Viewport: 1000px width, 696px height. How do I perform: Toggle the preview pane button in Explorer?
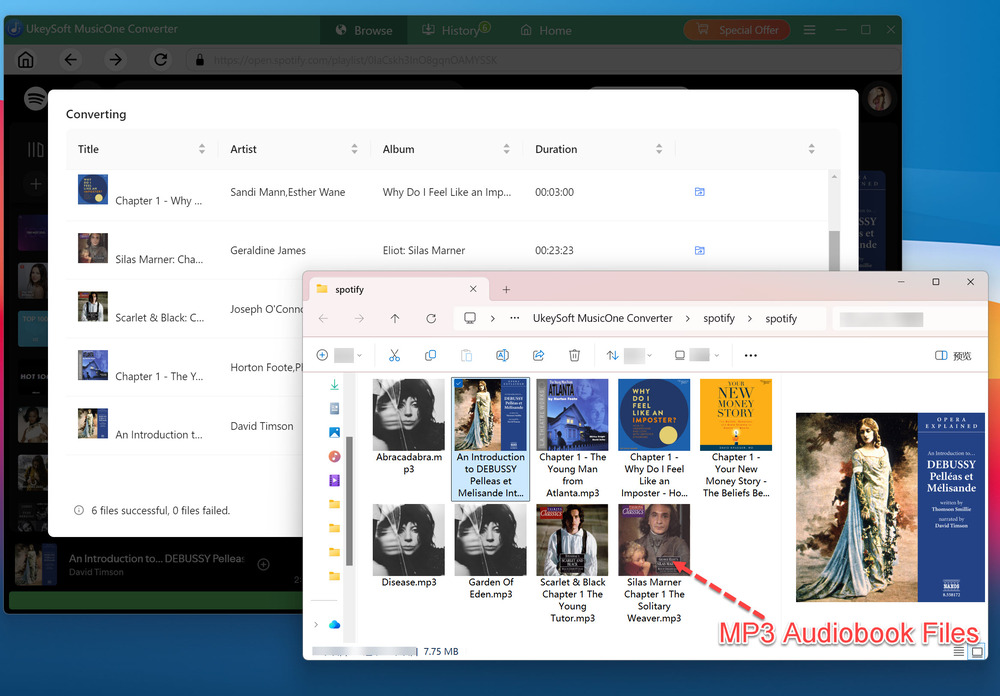(x=953, y=355)
